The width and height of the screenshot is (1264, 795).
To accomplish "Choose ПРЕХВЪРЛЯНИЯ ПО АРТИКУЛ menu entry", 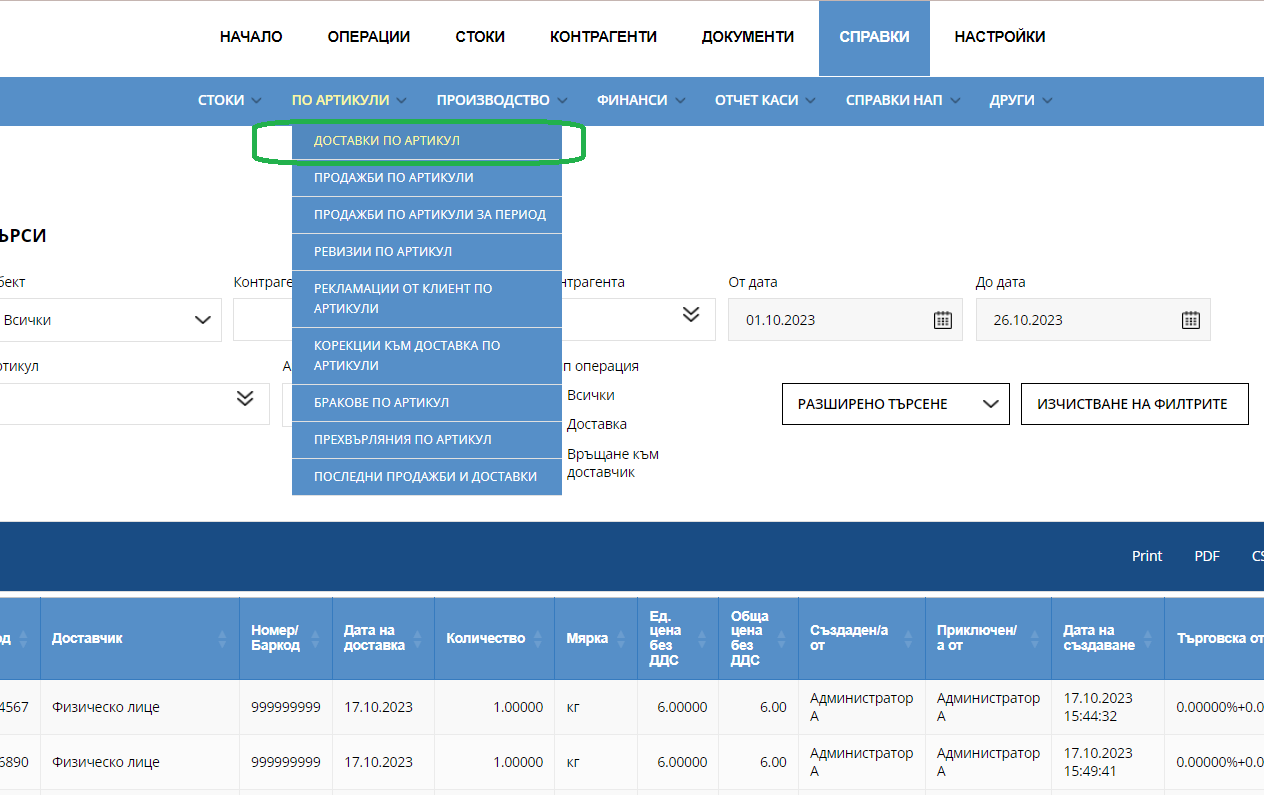I will point(427,440).
